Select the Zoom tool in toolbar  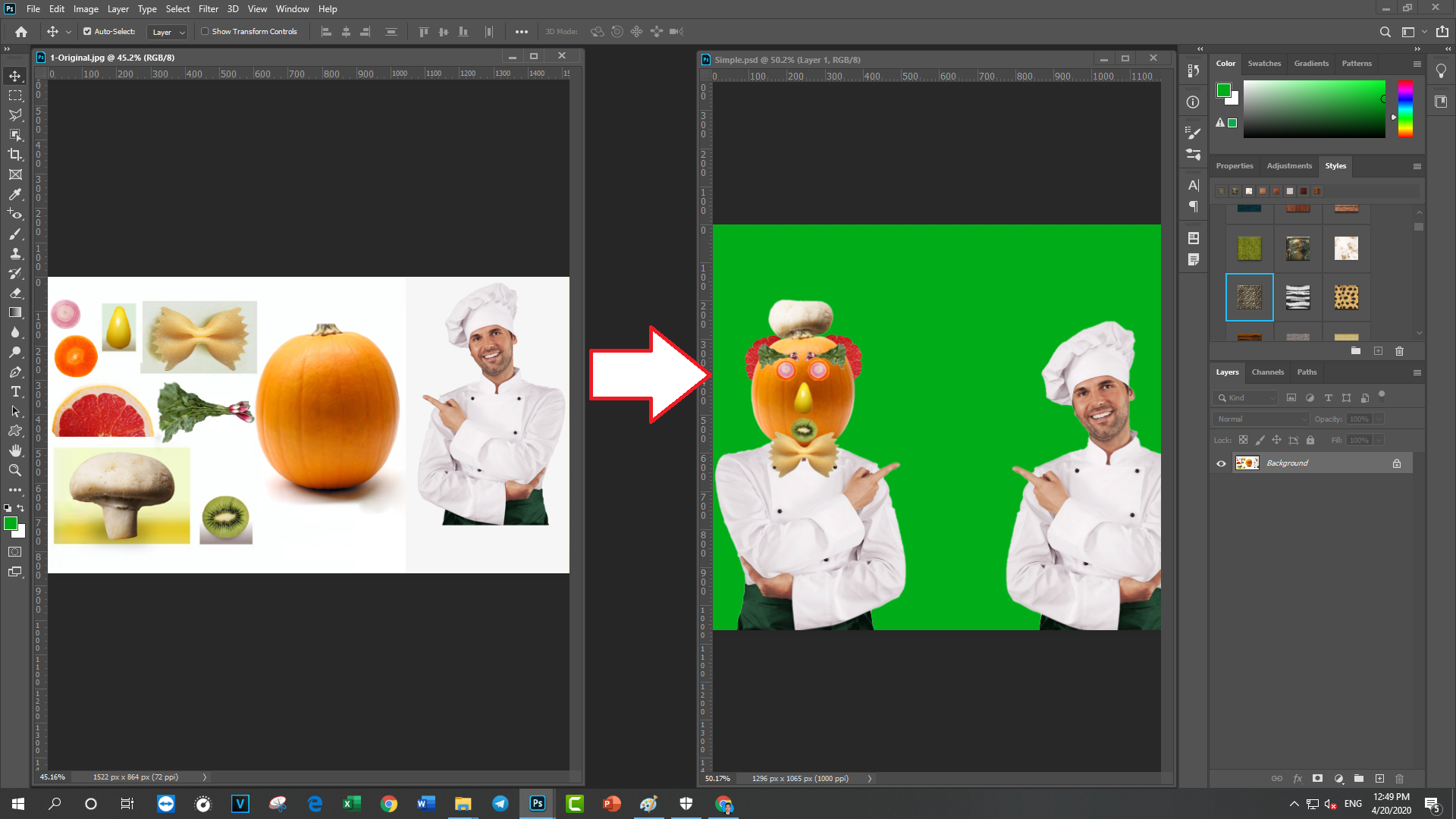click(15, 471)
